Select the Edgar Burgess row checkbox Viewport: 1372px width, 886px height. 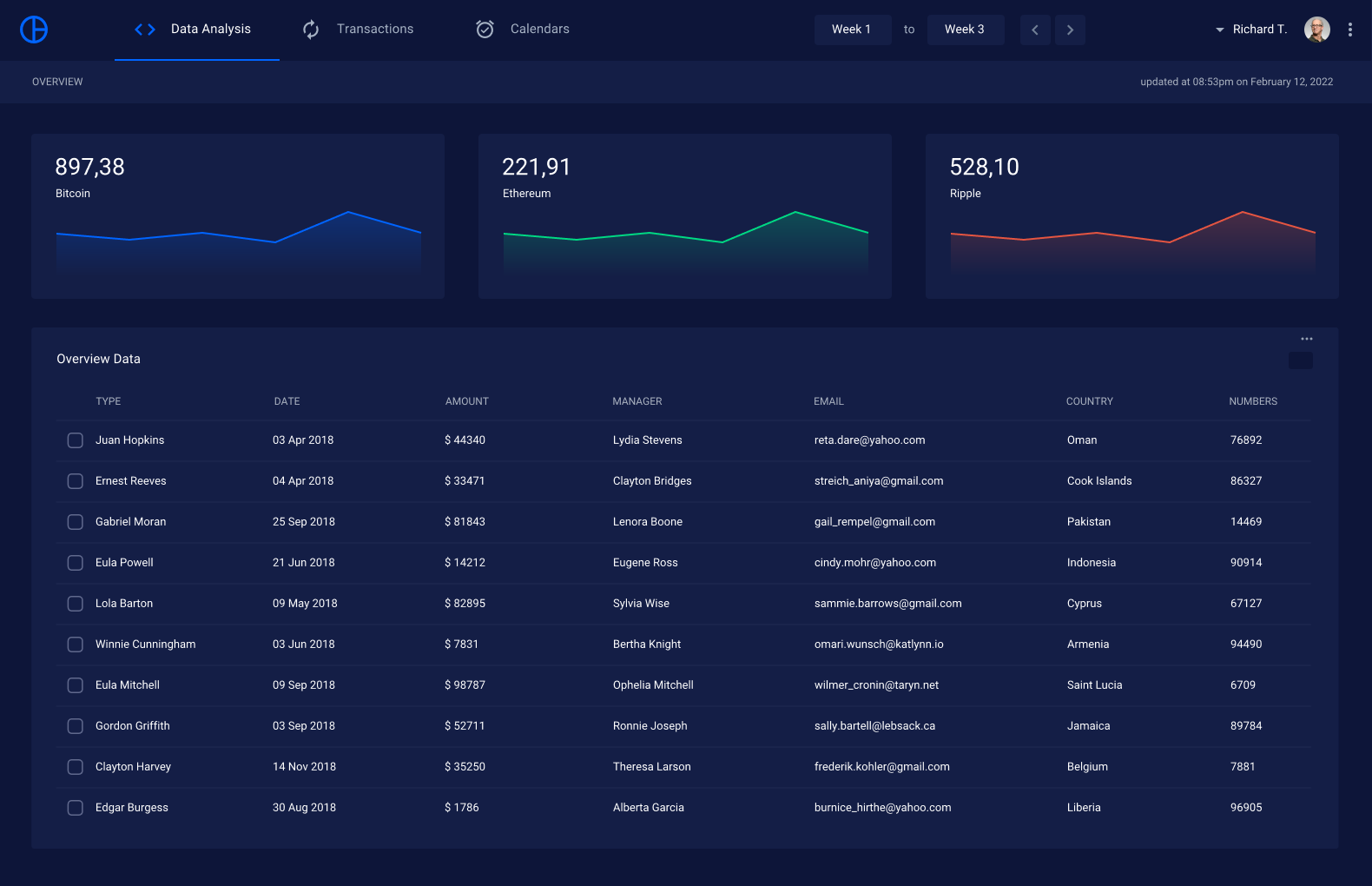[76, 808]
